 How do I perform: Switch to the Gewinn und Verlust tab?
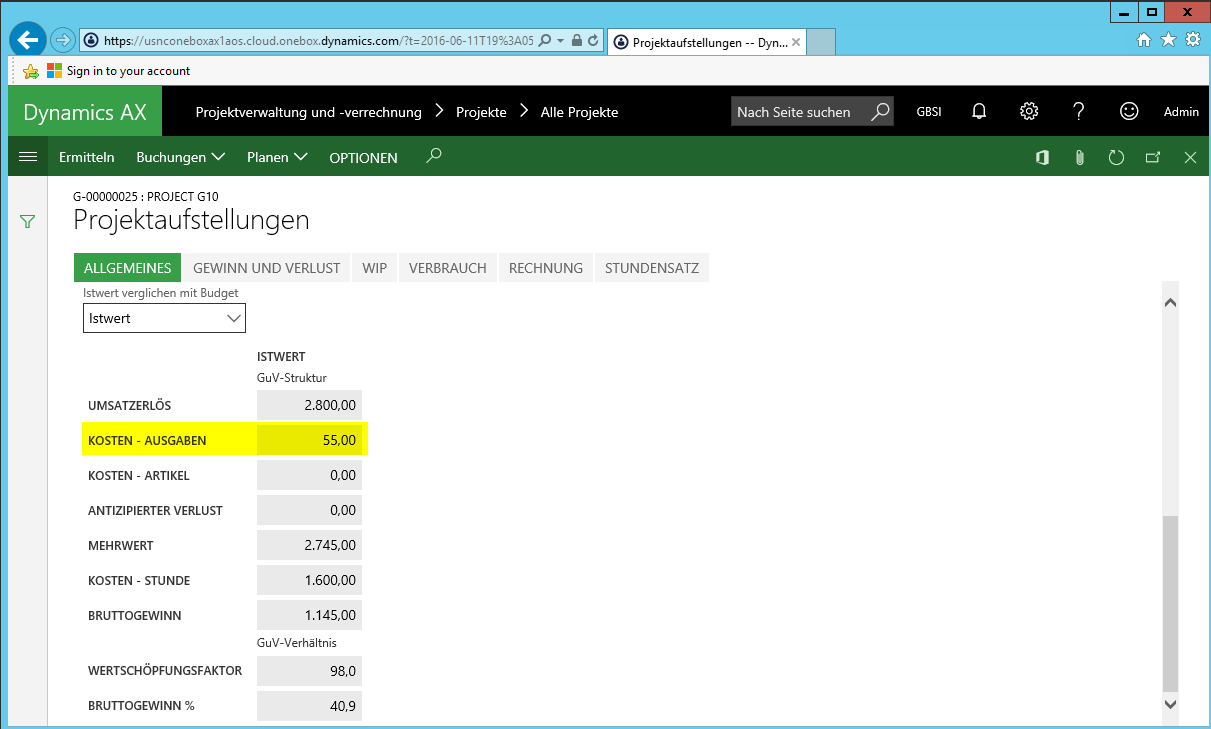click(x=266, y=268)
